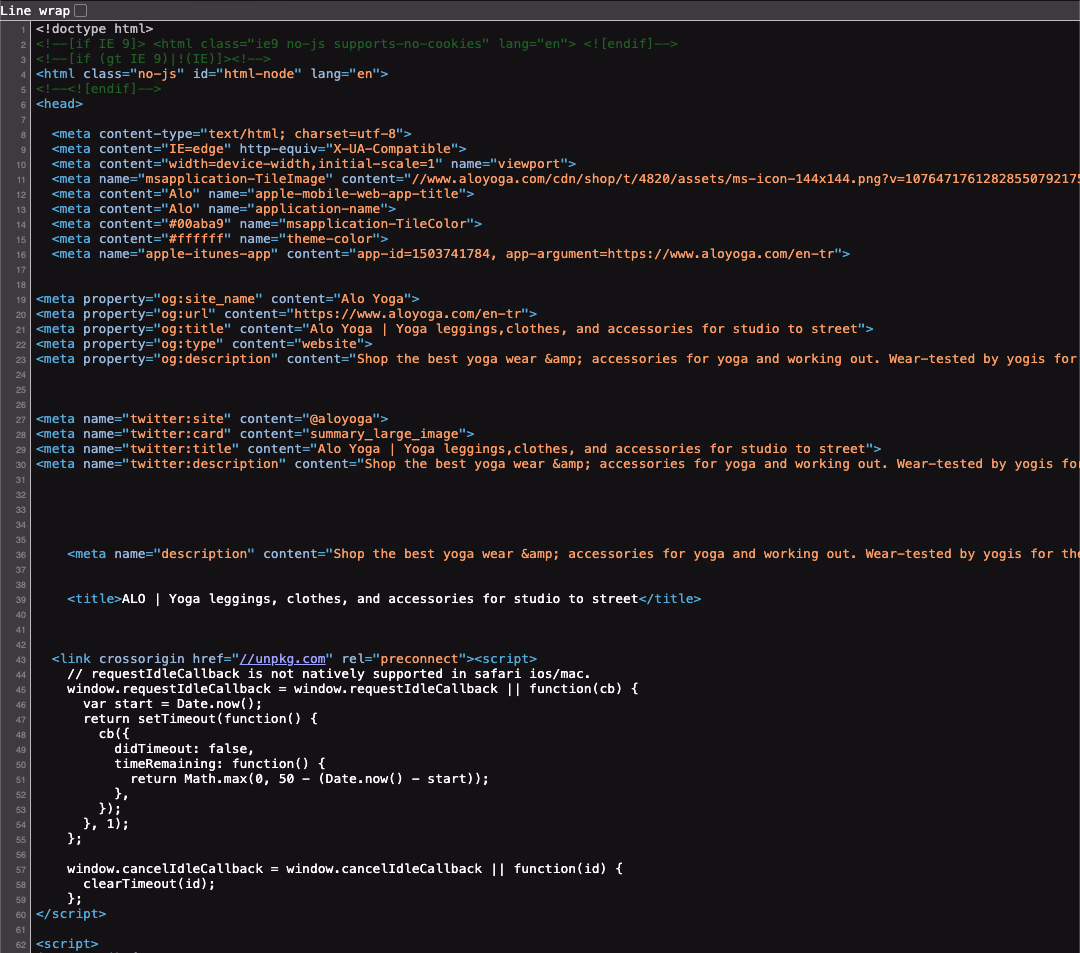Click the 'og:title' property value
Image resolution: width=1080 pixels, height=953 pixels.
point(192,329)
